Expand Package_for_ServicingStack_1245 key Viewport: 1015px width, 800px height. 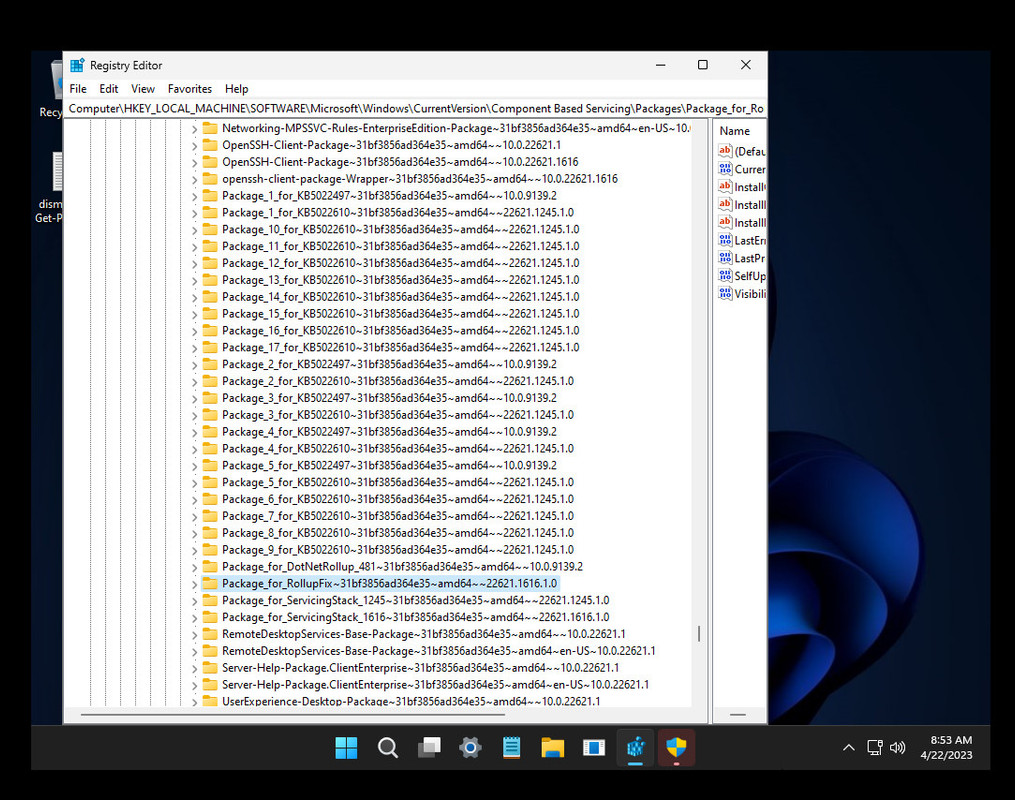click(194, 601)
